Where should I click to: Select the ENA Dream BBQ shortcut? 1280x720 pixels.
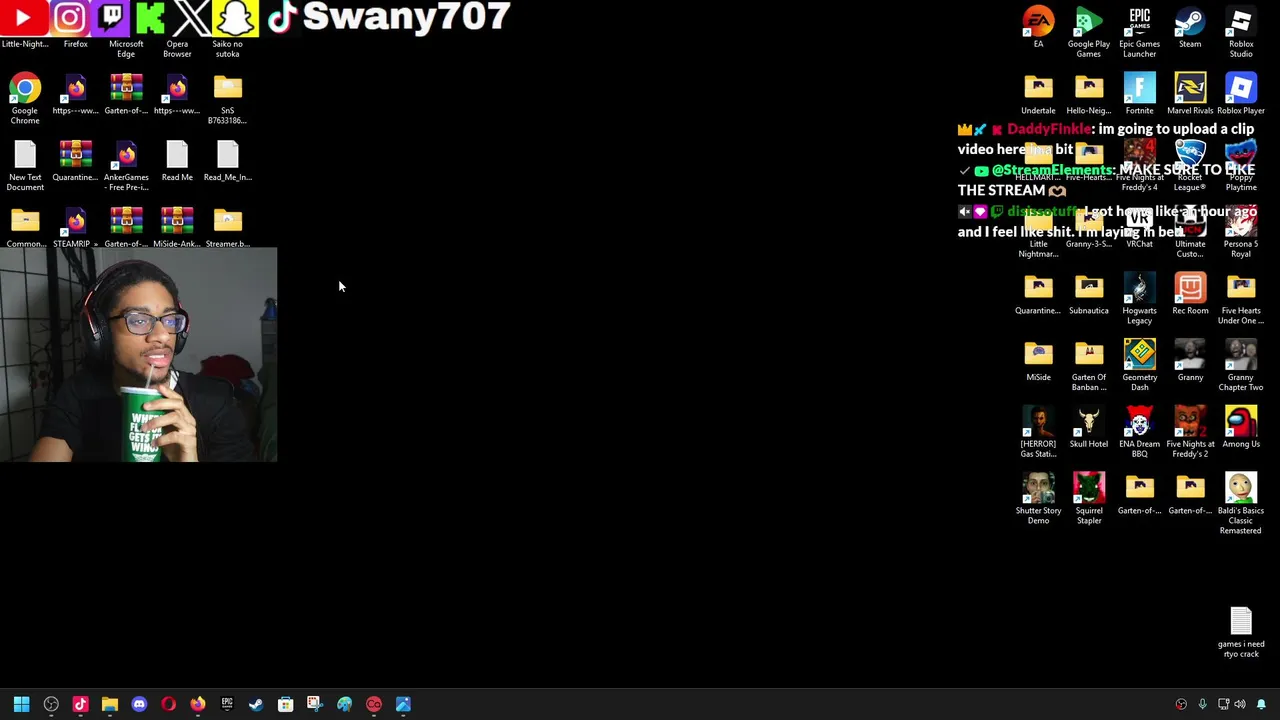pos(1139,433)
